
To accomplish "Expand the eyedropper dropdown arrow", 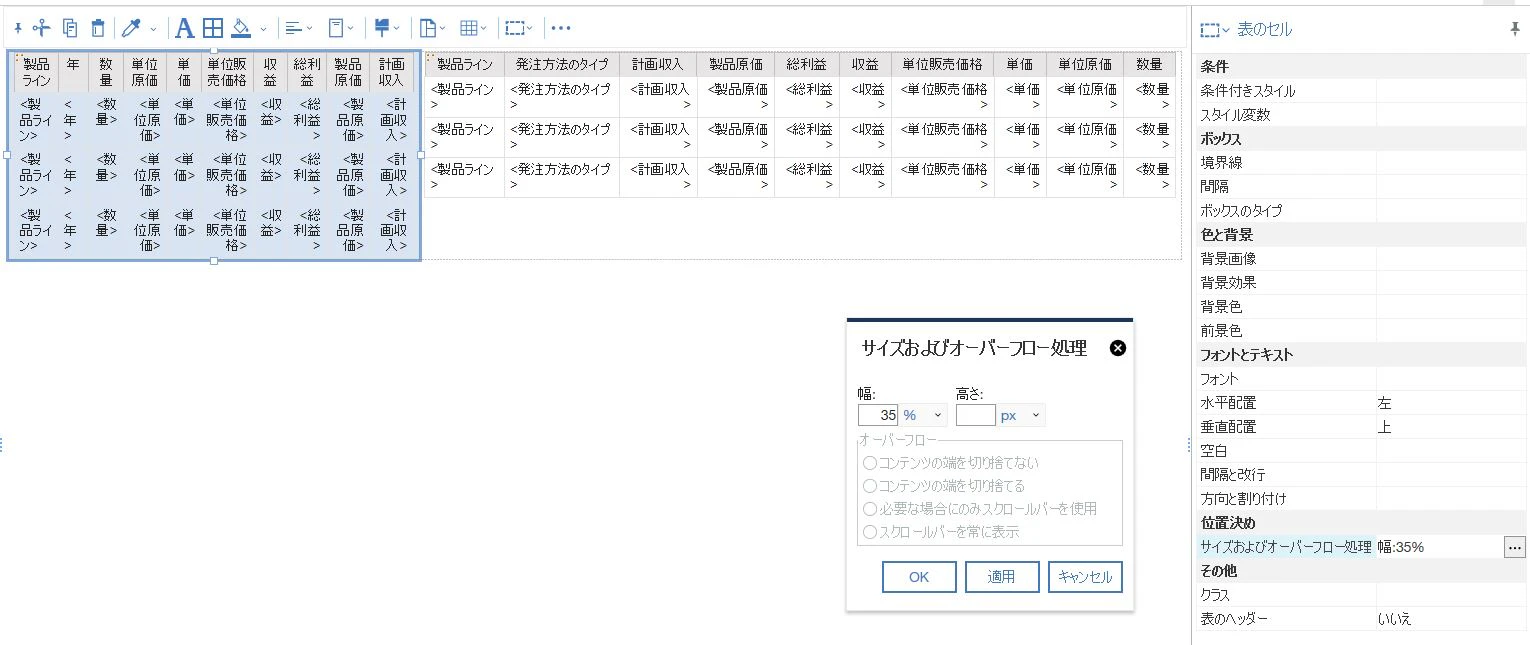I will [153, 29].
